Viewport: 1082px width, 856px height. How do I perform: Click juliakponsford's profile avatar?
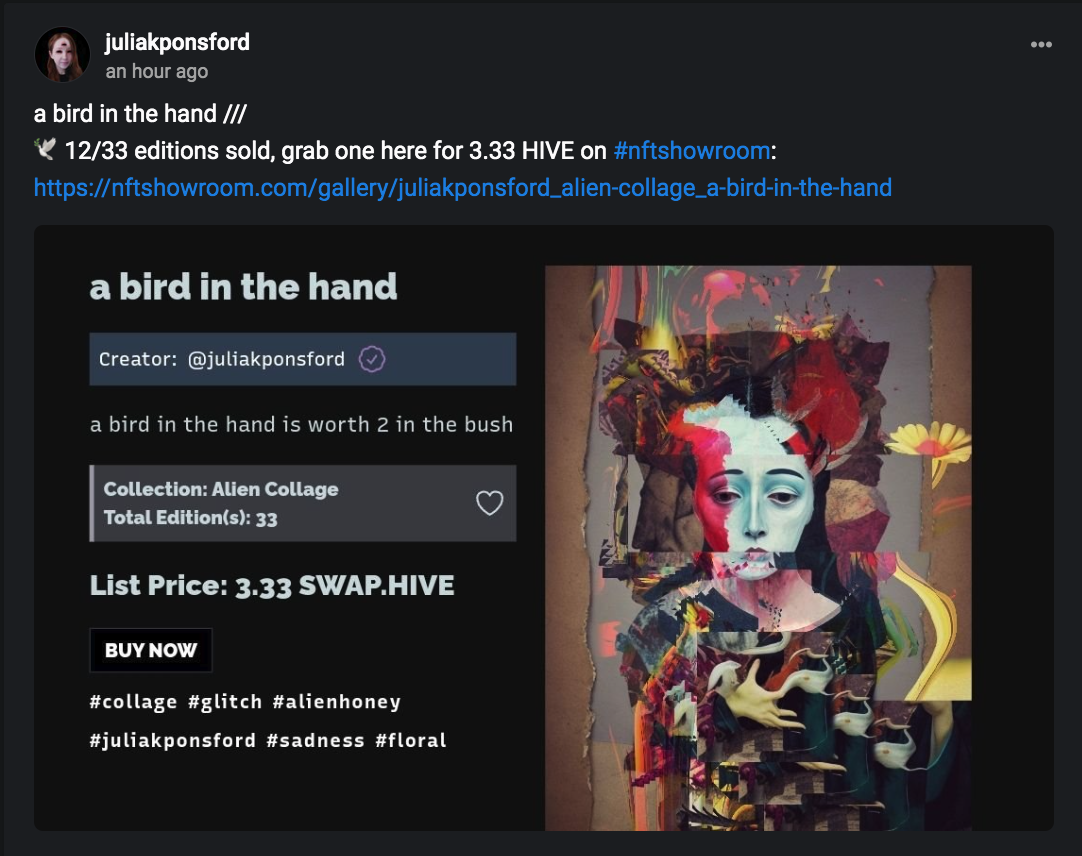pos(62,55)
